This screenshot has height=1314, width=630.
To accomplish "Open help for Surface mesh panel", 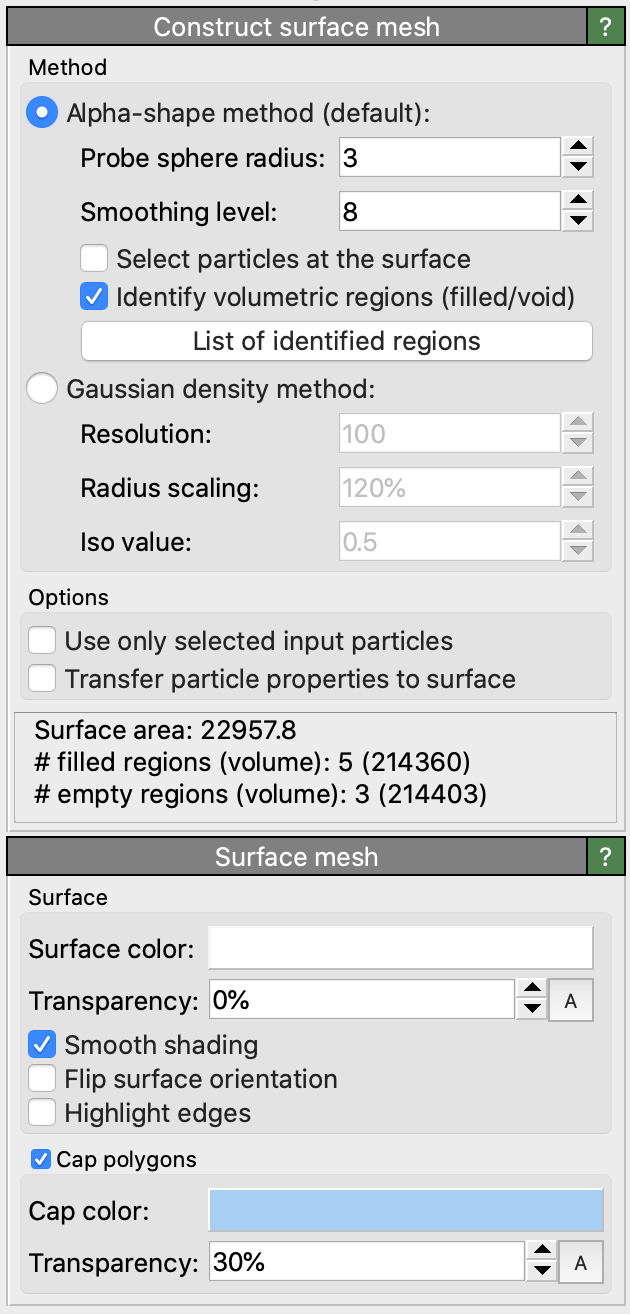I will [x=604, y=857].
